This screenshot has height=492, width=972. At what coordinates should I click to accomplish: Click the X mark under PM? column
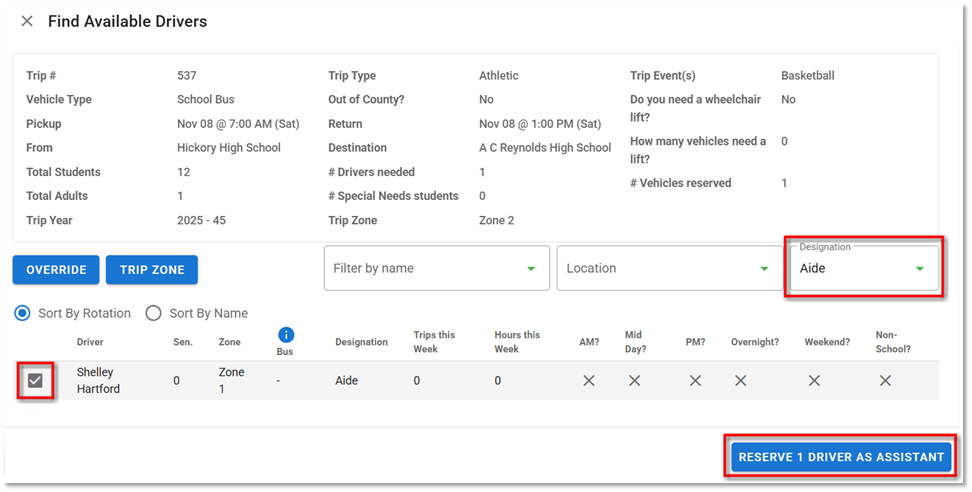[696, 380]
